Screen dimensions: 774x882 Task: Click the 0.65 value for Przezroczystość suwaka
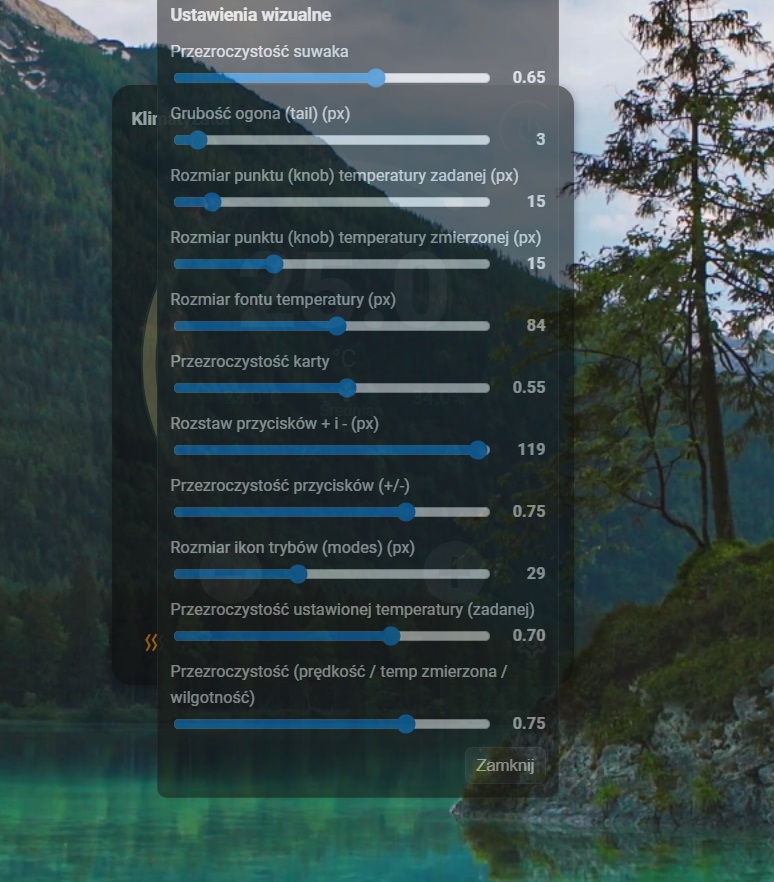(x=529, y=77)
